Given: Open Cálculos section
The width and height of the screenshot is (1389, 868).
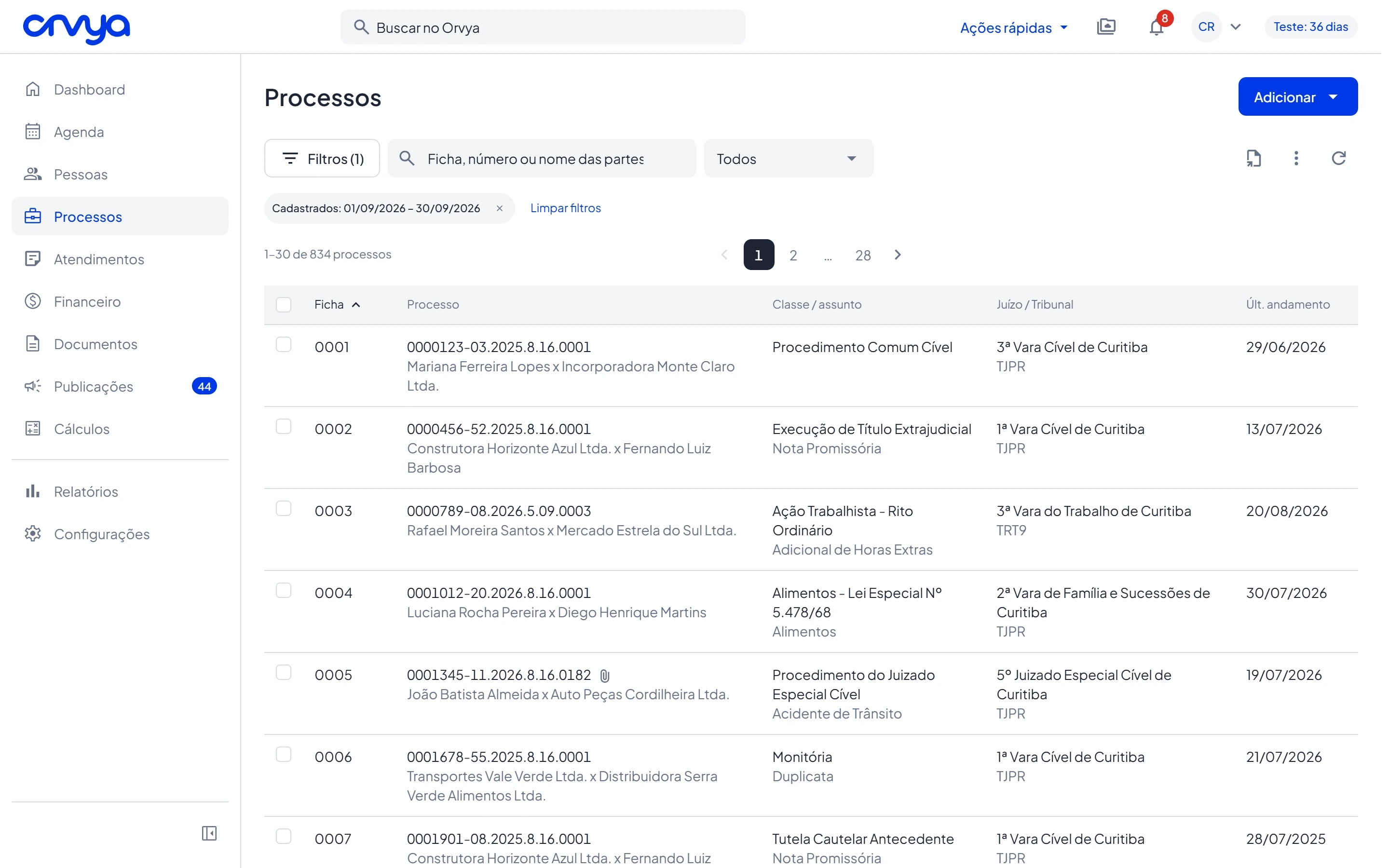Looking at the screenshot, I should point(120,429).
